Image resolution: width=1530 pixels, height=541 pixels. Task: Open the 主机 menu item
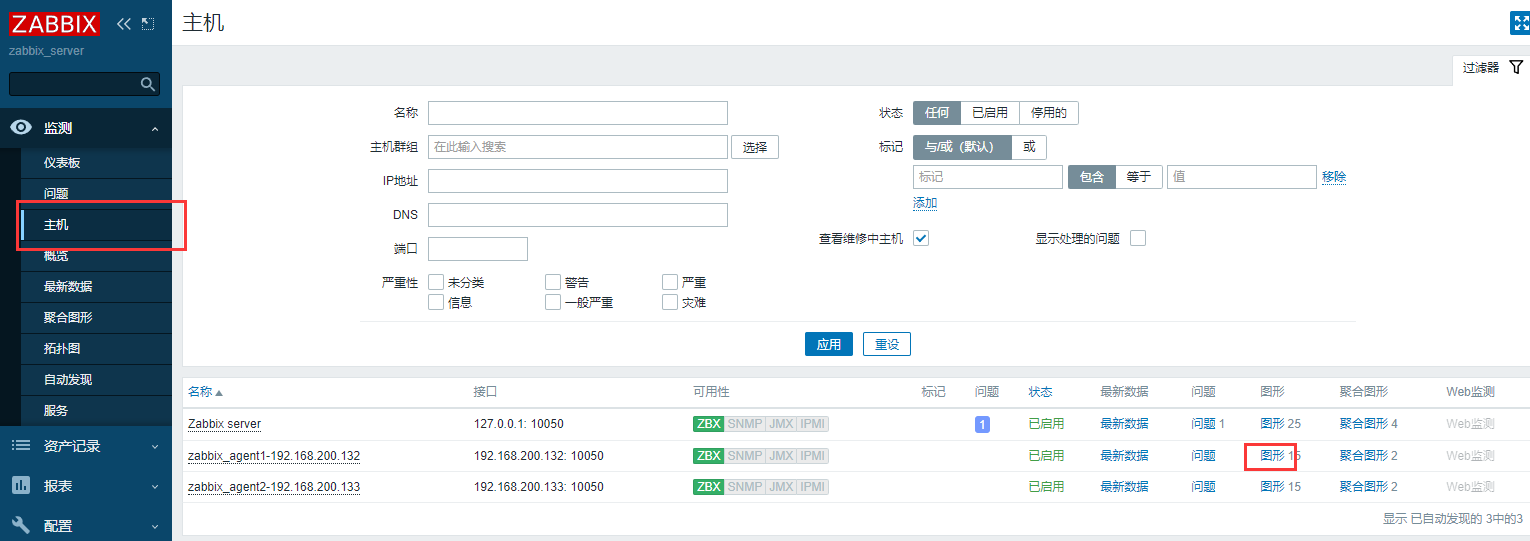coord(96,225)
